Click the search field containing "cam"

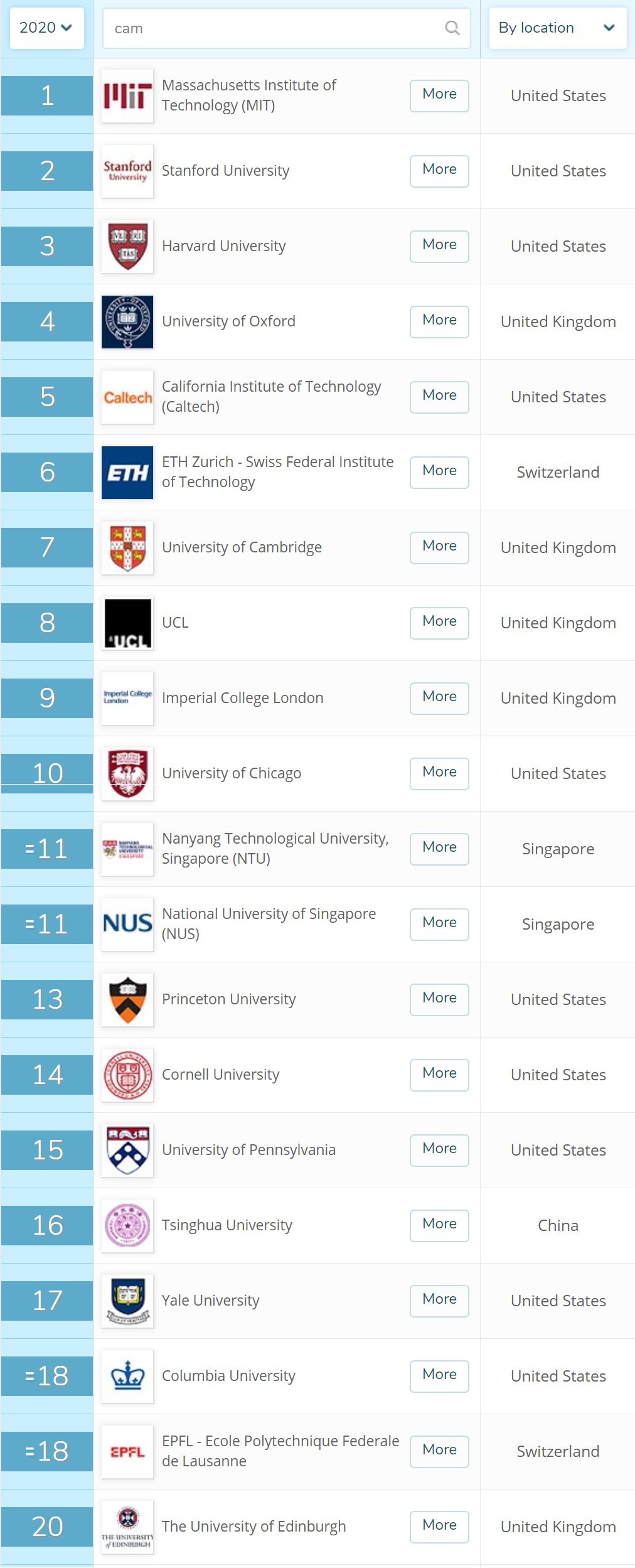point(276,28)
